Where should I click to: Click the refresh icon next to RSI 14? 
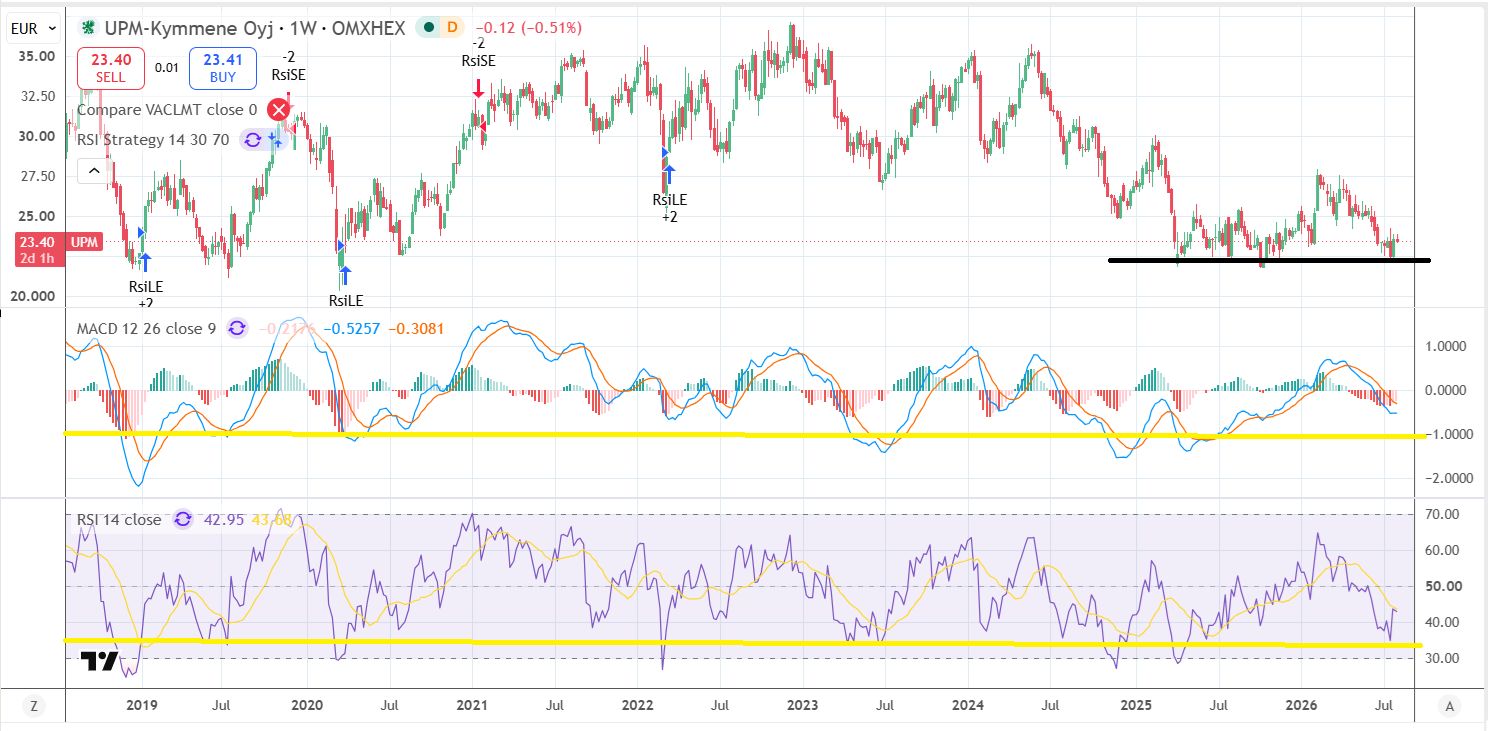coord(183,519)
